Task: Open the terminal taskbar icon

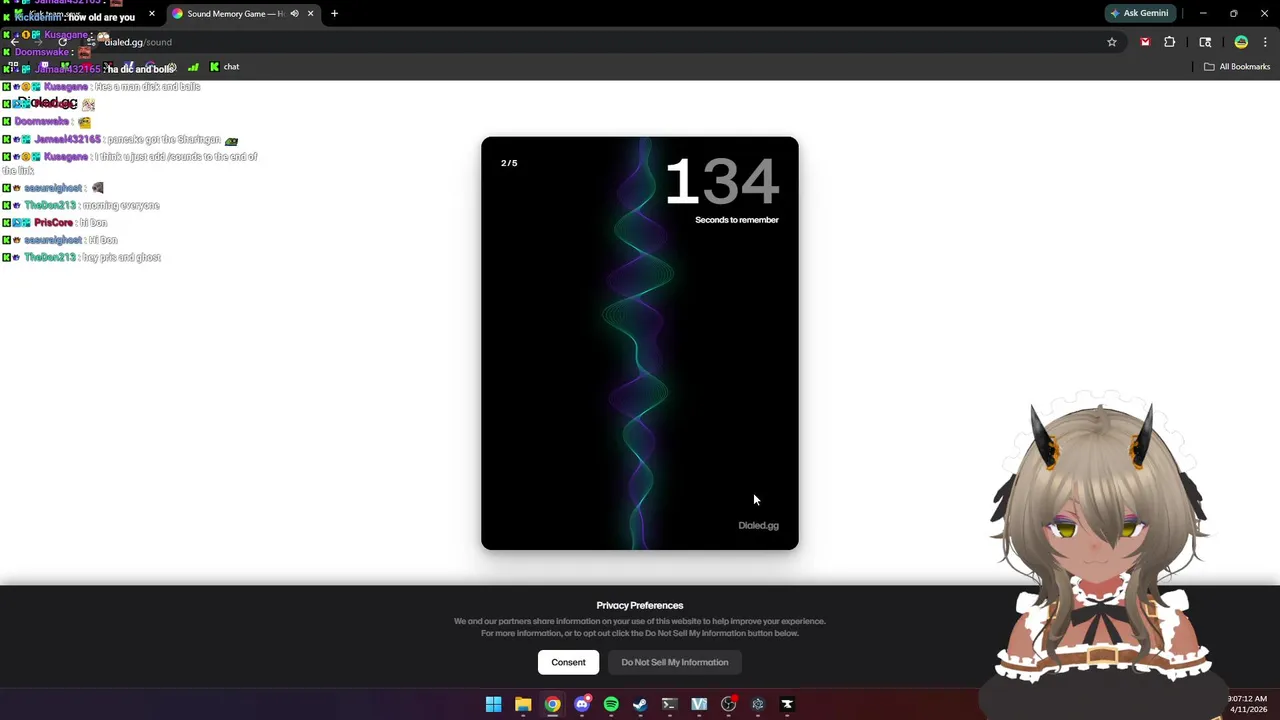Action: [670, 704]
